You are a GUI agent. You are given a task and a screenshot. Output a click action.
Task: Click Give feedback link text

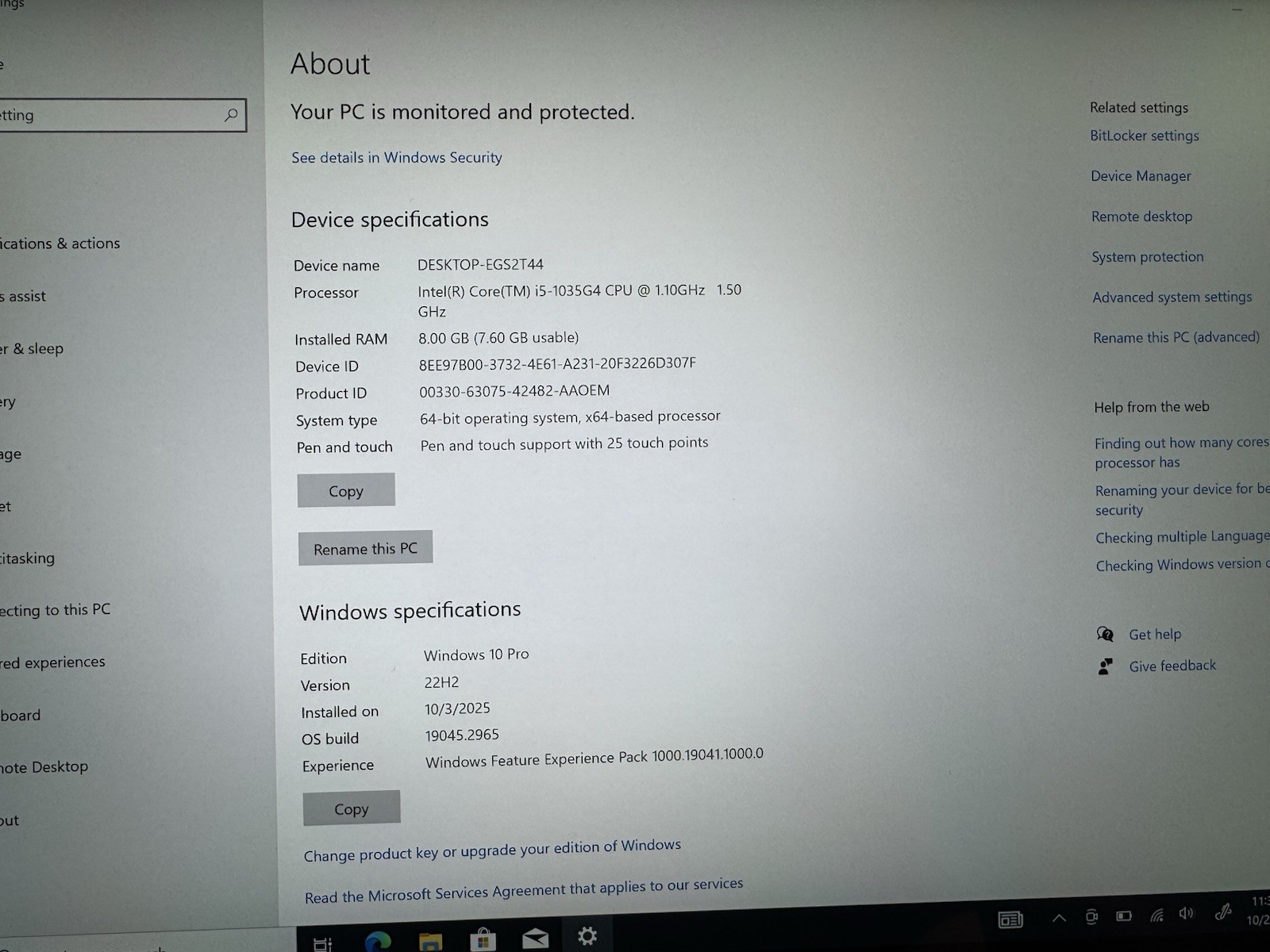(x=1172, y=666)
